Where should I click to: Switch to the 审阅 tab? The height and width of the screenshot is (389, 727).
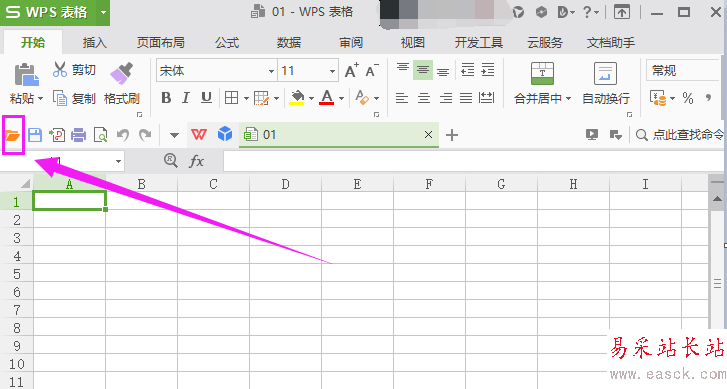pyautogui.click(x=351, y=43)
